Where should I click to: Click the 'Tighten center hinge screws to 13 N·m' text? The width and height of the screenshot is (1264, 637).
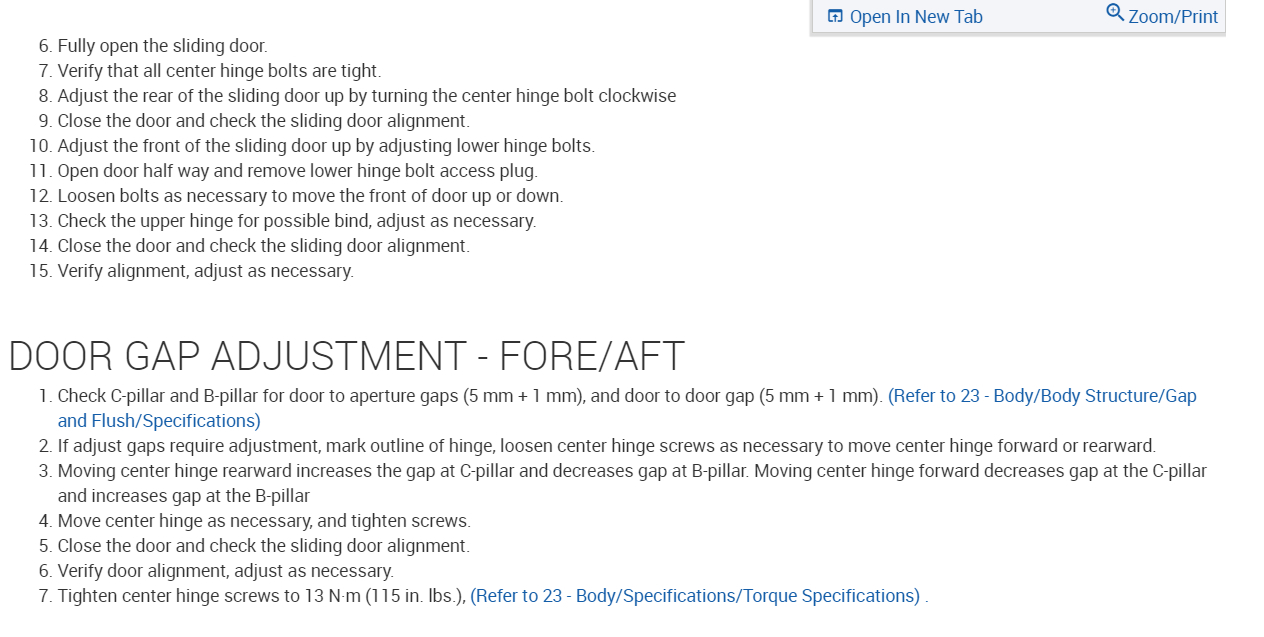coord(262,596)
